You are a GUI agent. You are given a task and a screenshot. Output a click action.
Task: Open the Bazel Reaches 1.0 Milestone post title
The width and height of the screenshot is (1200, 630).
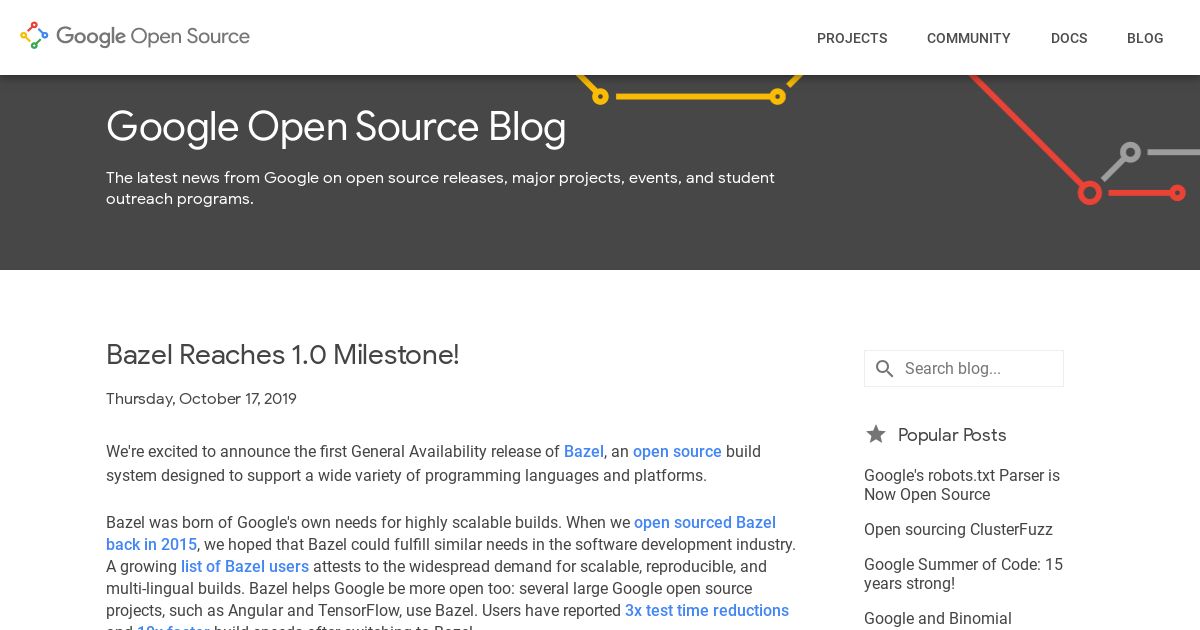(282, 355)
